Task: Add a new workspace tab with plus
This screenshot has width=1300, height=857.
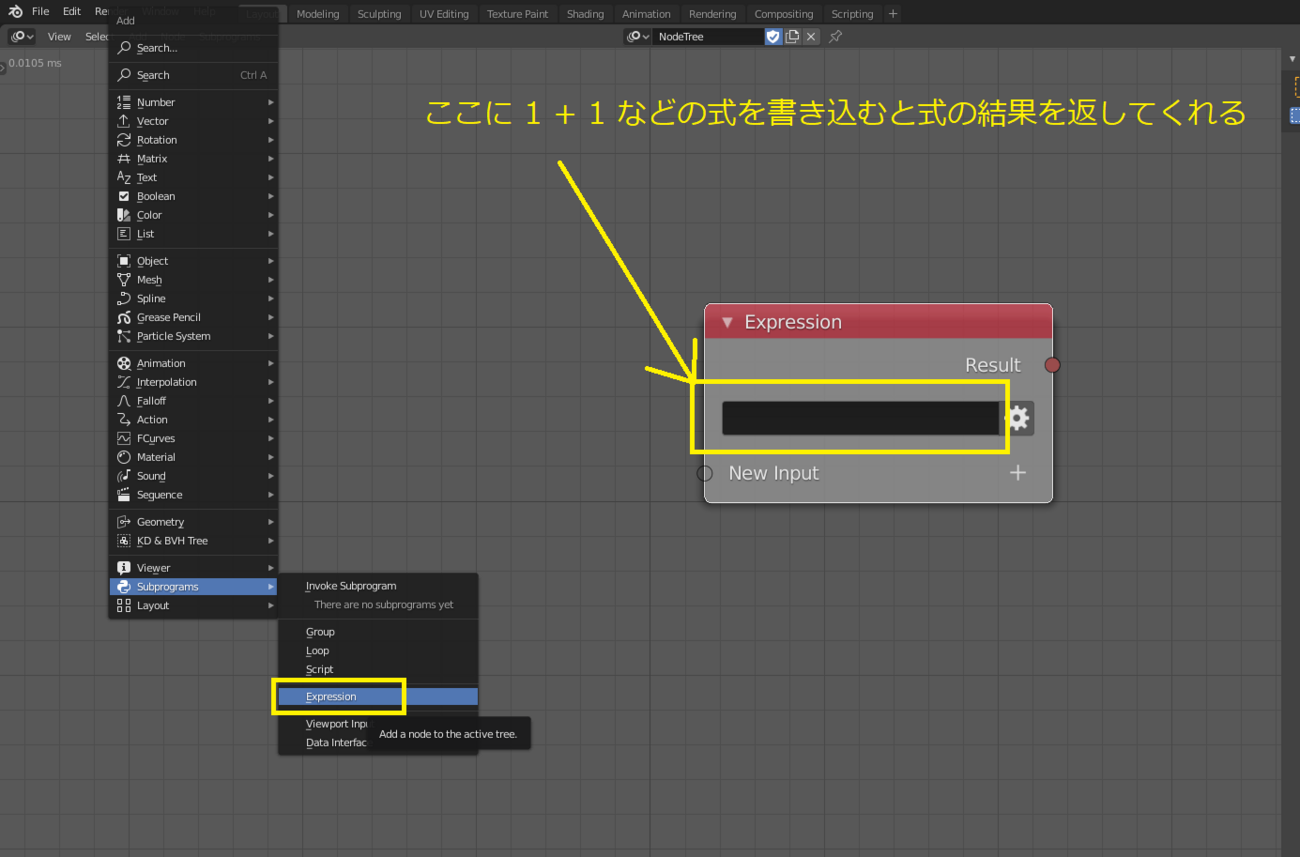Action: [x=893, y=14]
